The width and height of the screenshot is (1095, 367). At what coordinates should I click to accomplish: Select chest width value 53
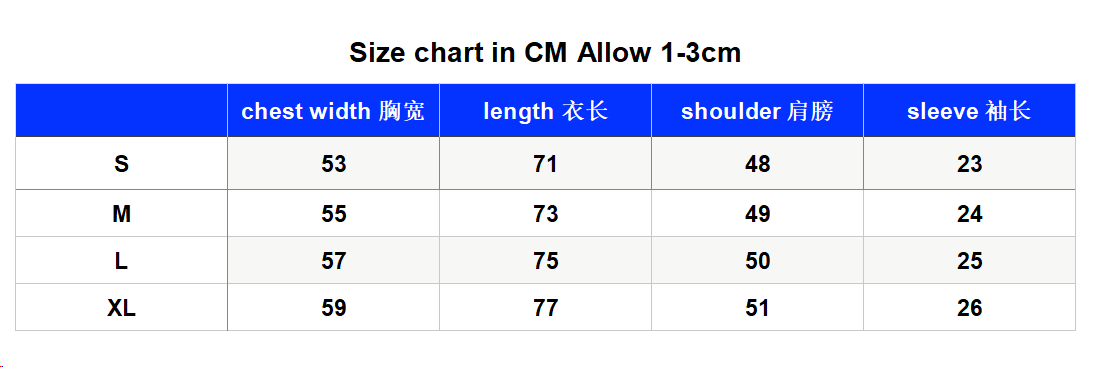point(334,163)
